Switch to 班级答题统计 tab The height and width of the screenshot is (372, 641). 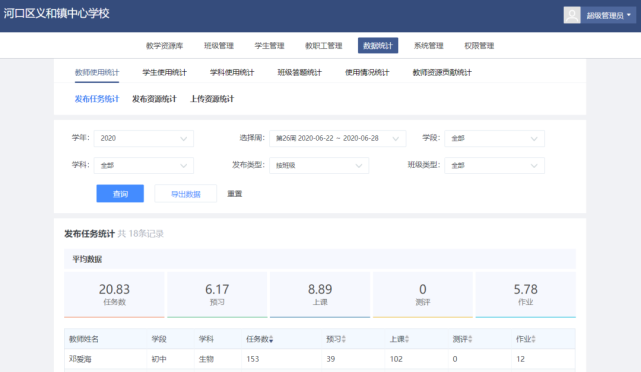(x=300, y=73)
